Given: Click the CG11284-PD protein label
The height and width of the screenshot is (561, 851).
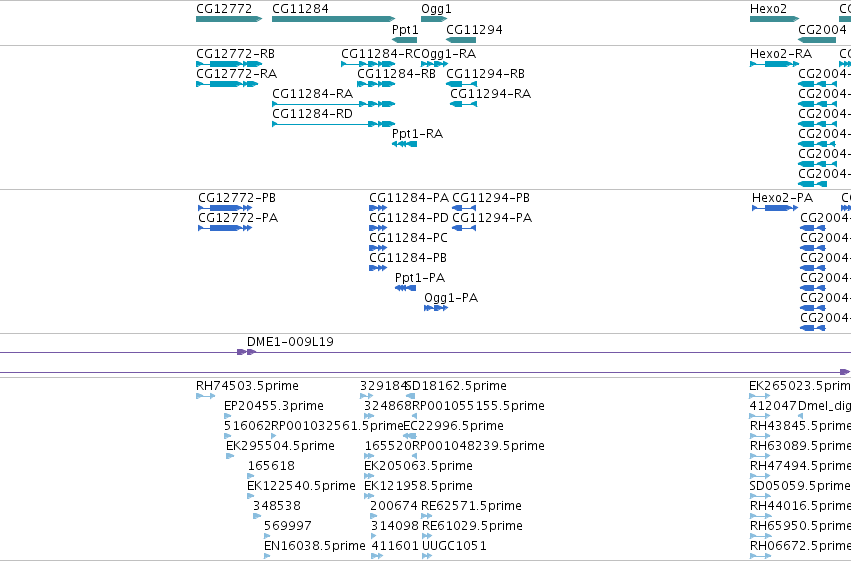Looking at the screenshot, I should pyautogui.click(x=409, y=218).
